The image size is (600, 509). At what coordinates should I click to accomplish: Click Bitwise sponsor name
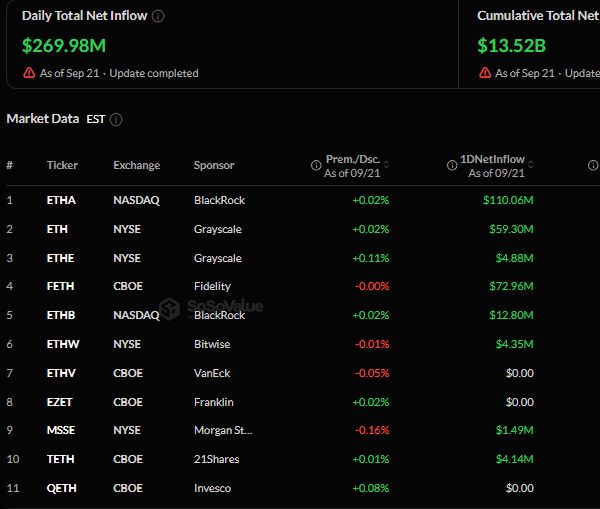212,344
